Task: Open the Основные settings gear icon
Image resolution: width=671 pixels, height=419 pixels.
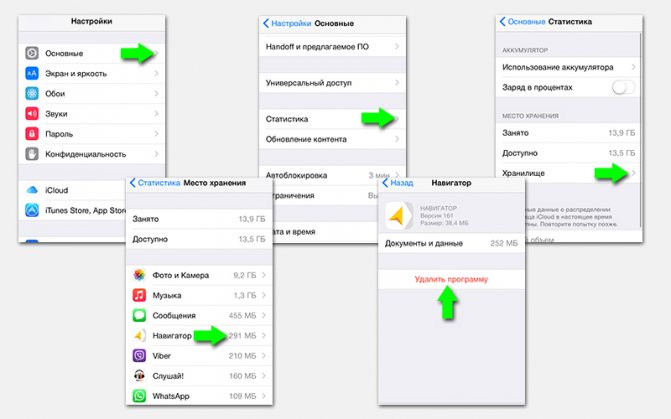Action: coord(32,53)
